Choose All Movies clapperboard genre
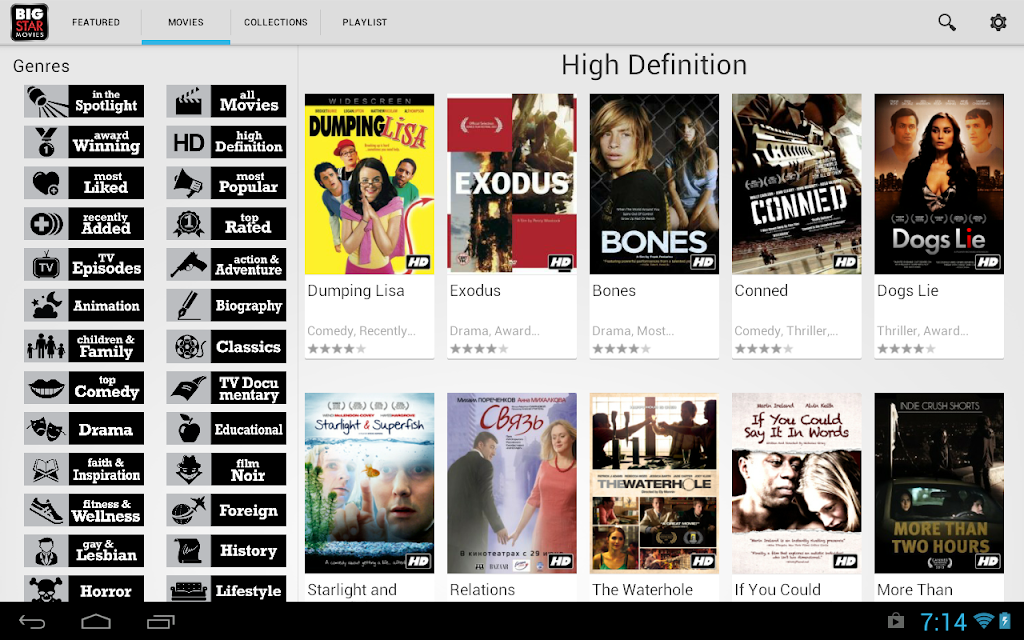Screen dimensions: 1024x640 pos(226,101)
